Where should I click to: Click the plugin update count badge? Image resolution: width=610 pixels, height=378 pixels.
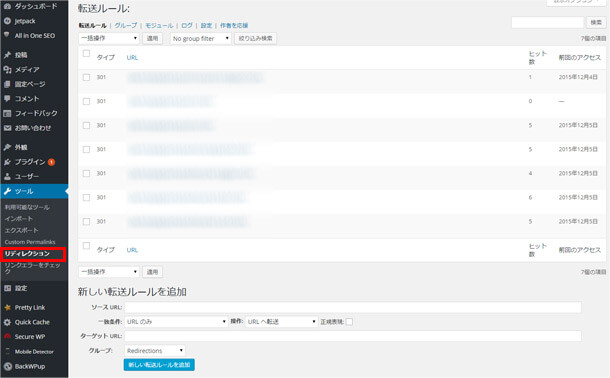(x=51, y=162)
